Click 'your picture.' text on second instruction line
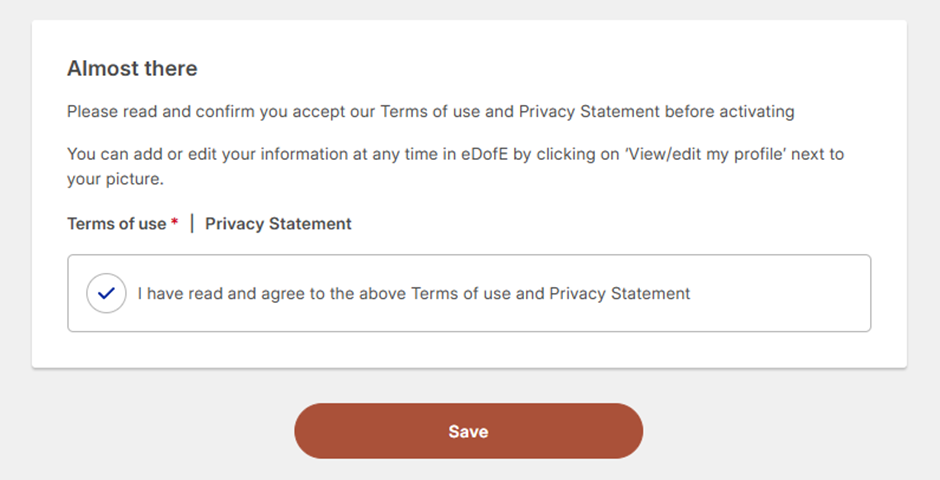Image resolution: width=940 pixels, height=480 pixels. point(114,181)
